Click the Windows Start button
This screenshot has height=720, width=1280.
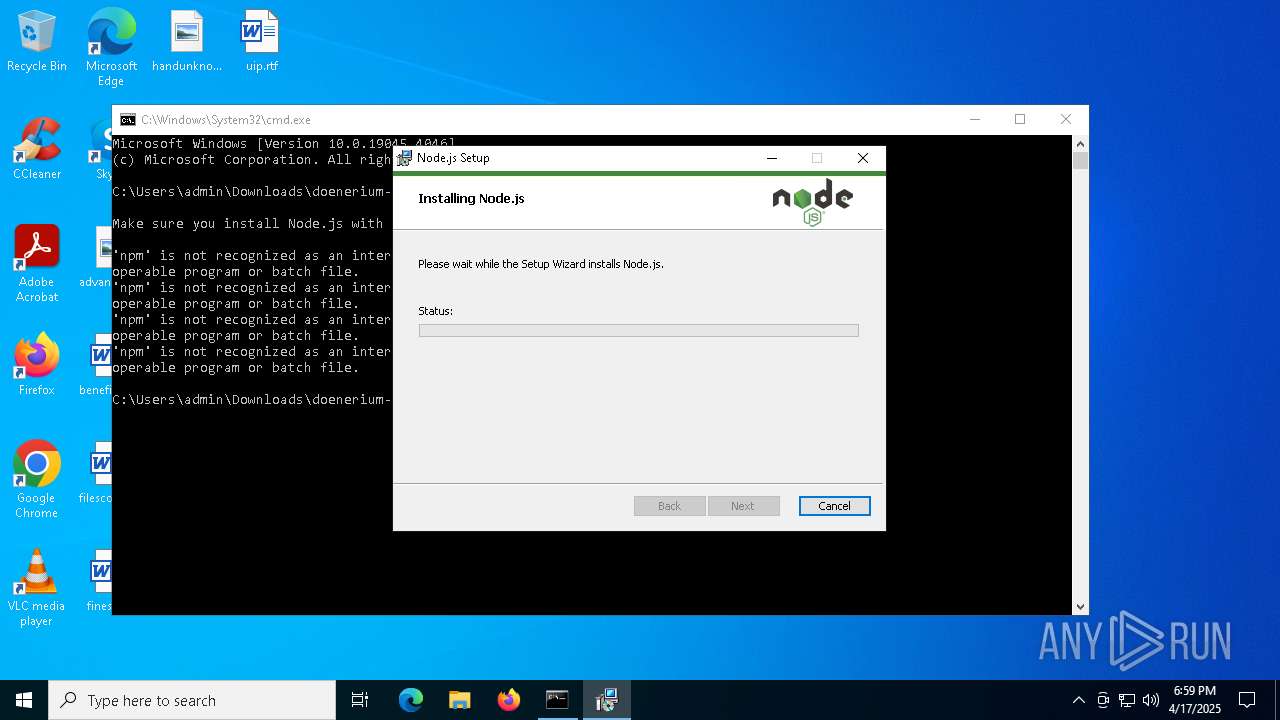pos(24,700)
